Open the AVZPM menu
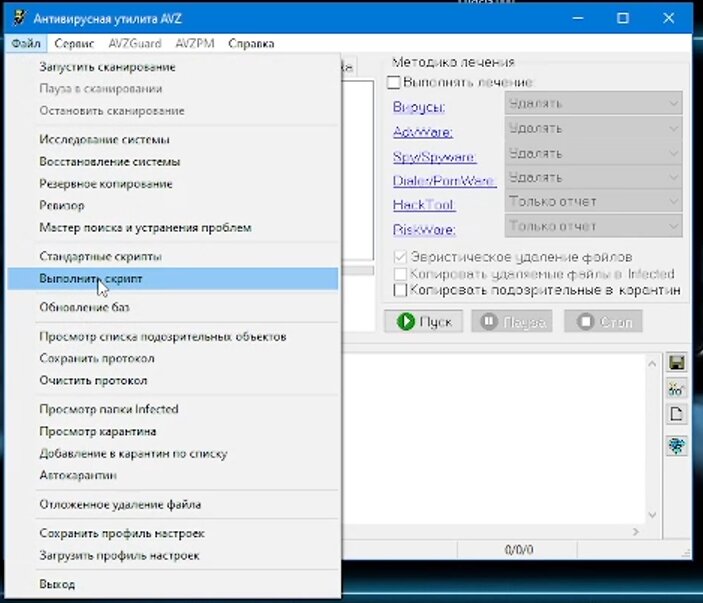The width and height of the screenshot is (703, 603). (x=195, y=43)
